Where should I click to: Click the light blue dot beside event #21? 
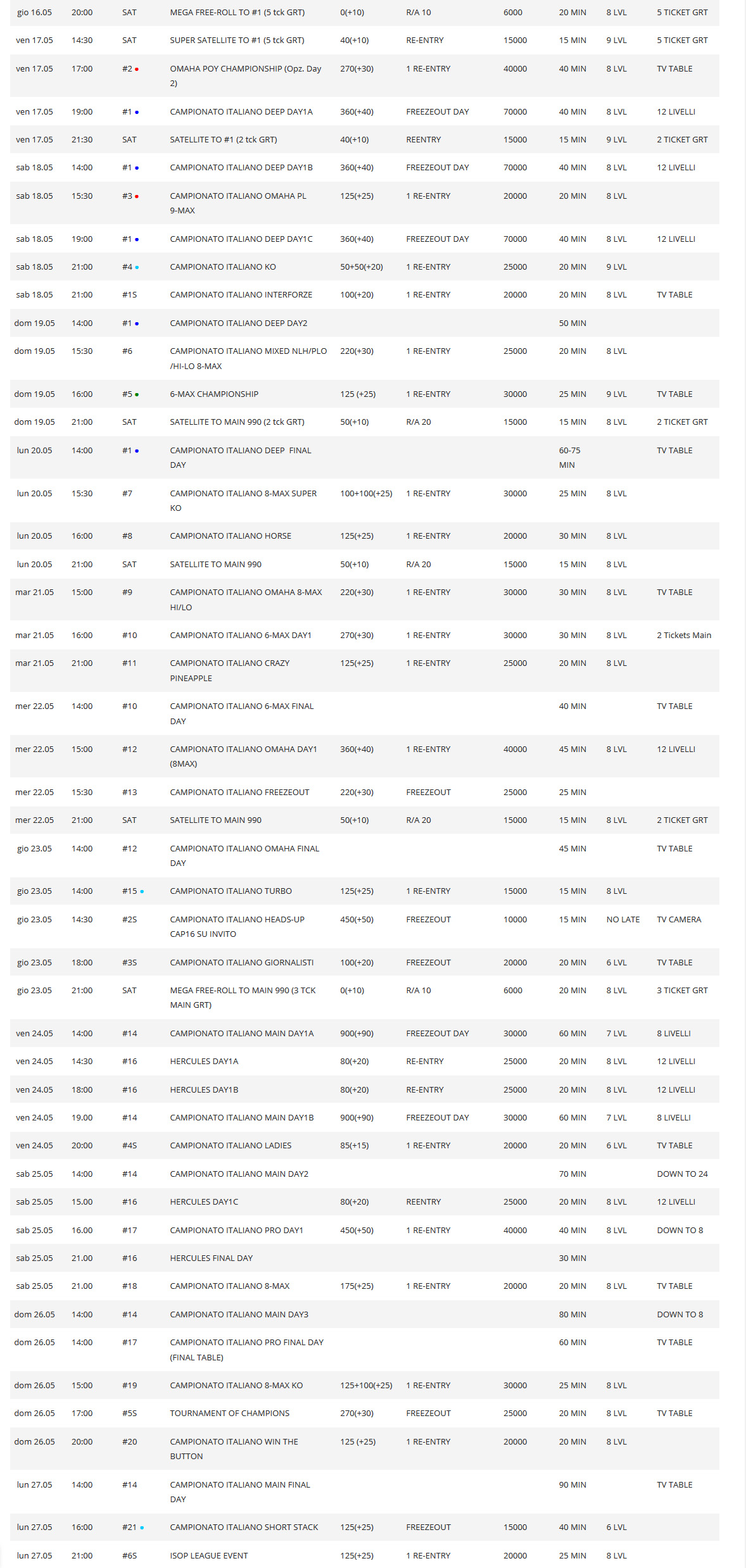[x=142, y=1527]
